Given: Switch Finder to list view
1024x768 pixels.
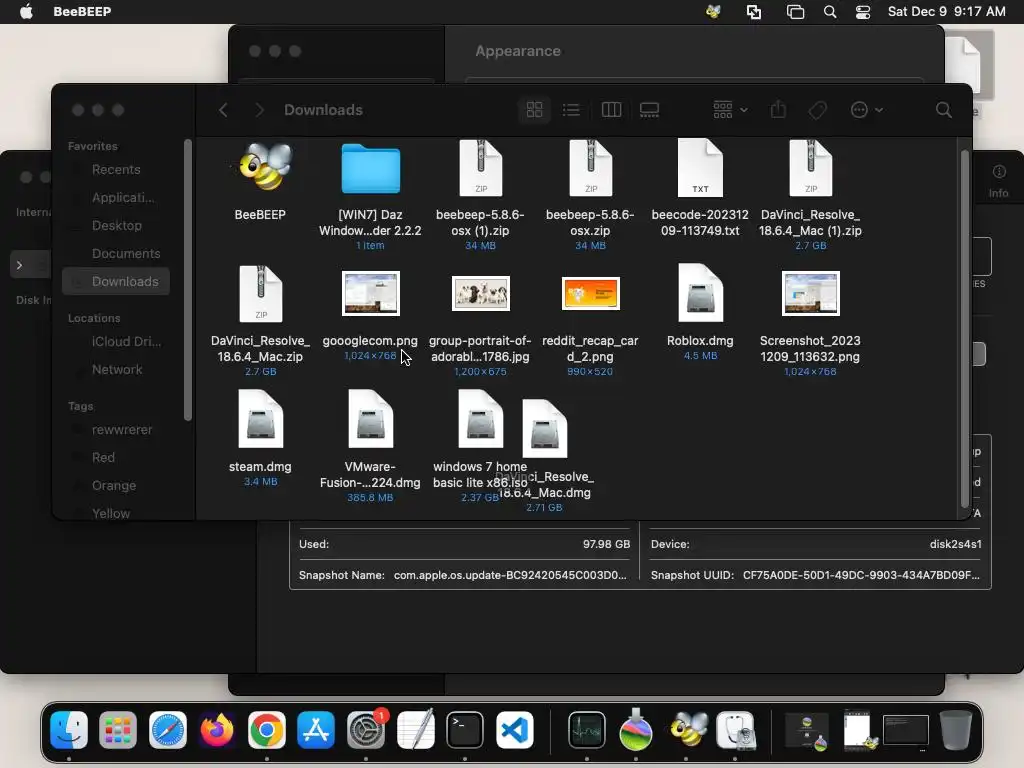Looking at the screenshot, I should point(571,110).
